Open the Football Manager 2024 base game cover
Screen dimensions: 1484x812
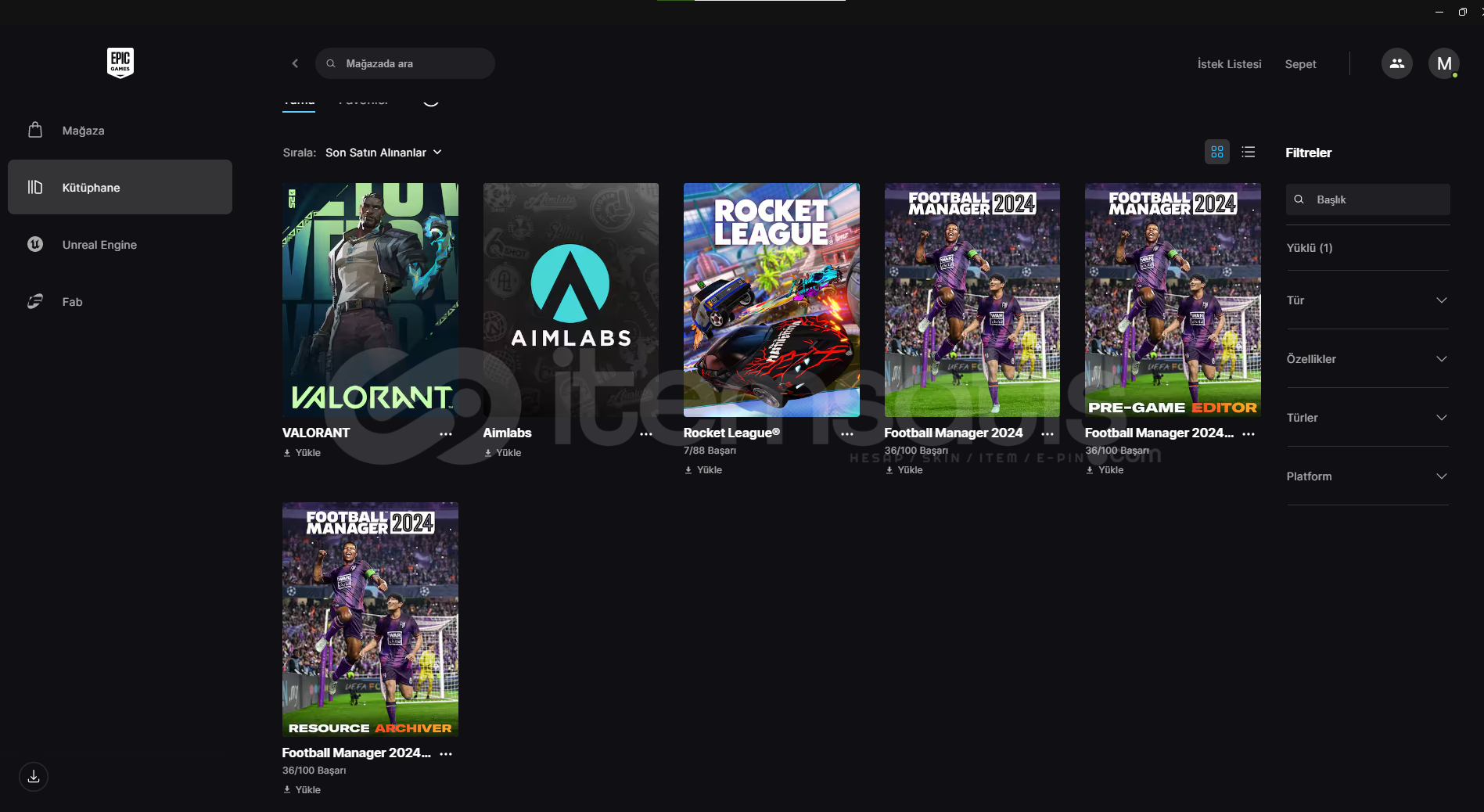point(972,300)
